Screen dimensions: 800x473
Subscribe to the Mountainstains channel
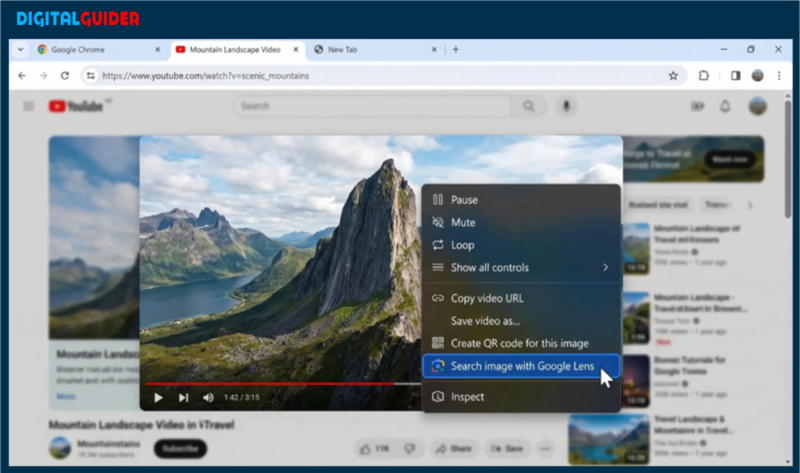tap(180, 449)
